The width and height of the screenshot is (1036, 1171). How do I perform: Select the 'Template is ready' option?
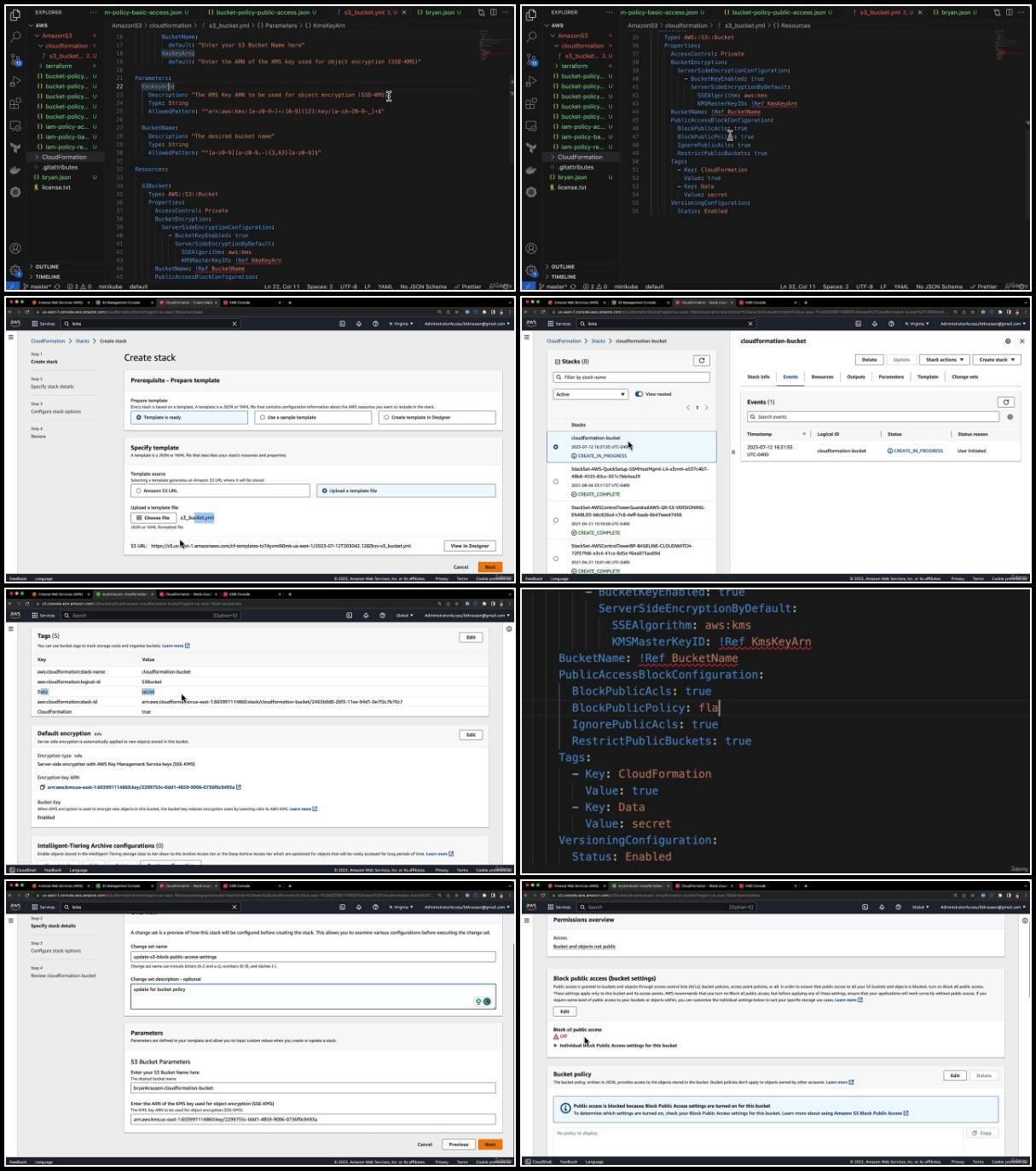[189, 418]
